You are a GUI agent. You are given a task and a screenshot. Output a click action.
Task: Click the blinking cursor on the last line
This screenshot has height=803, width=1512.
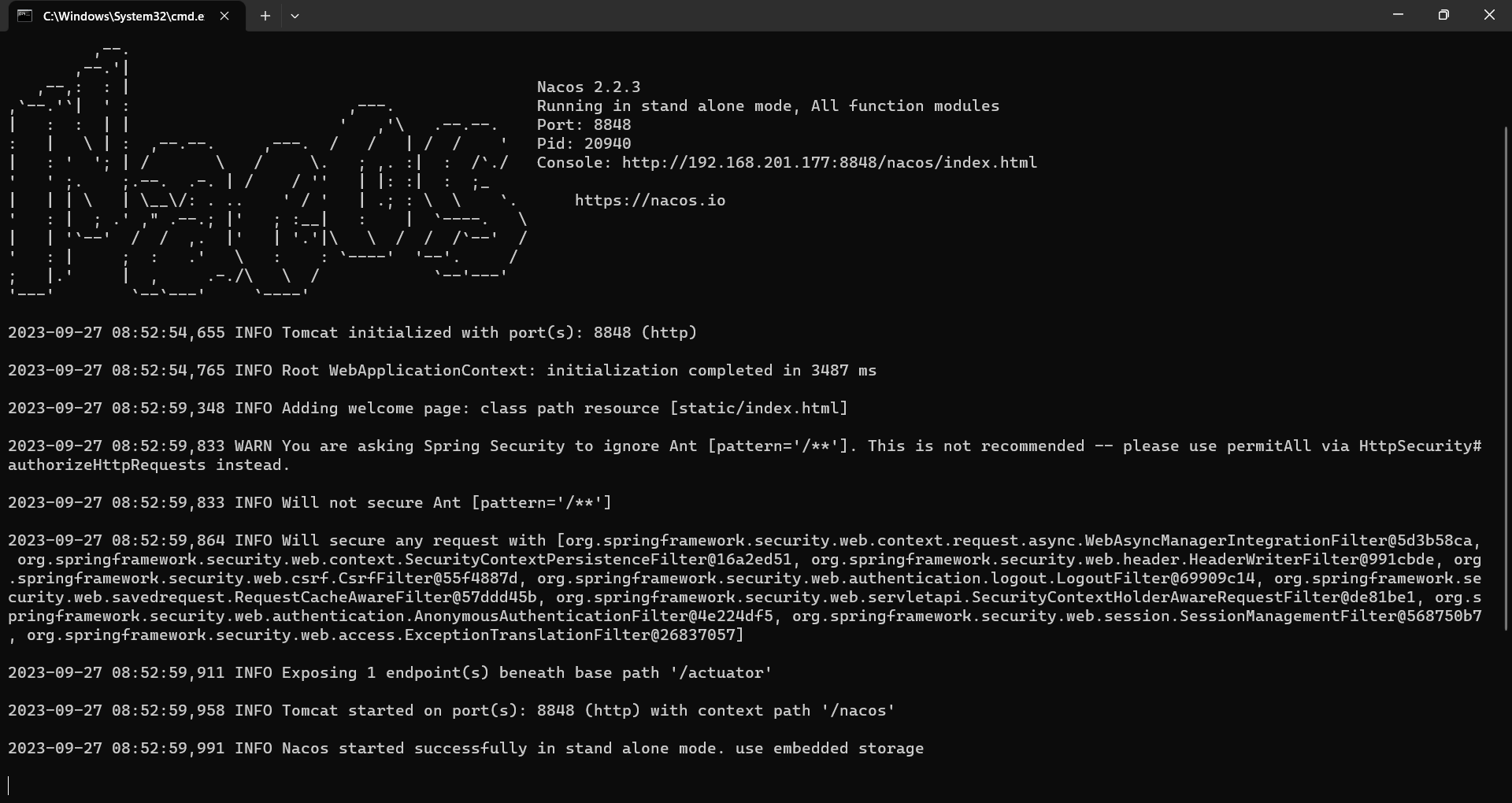9,786
